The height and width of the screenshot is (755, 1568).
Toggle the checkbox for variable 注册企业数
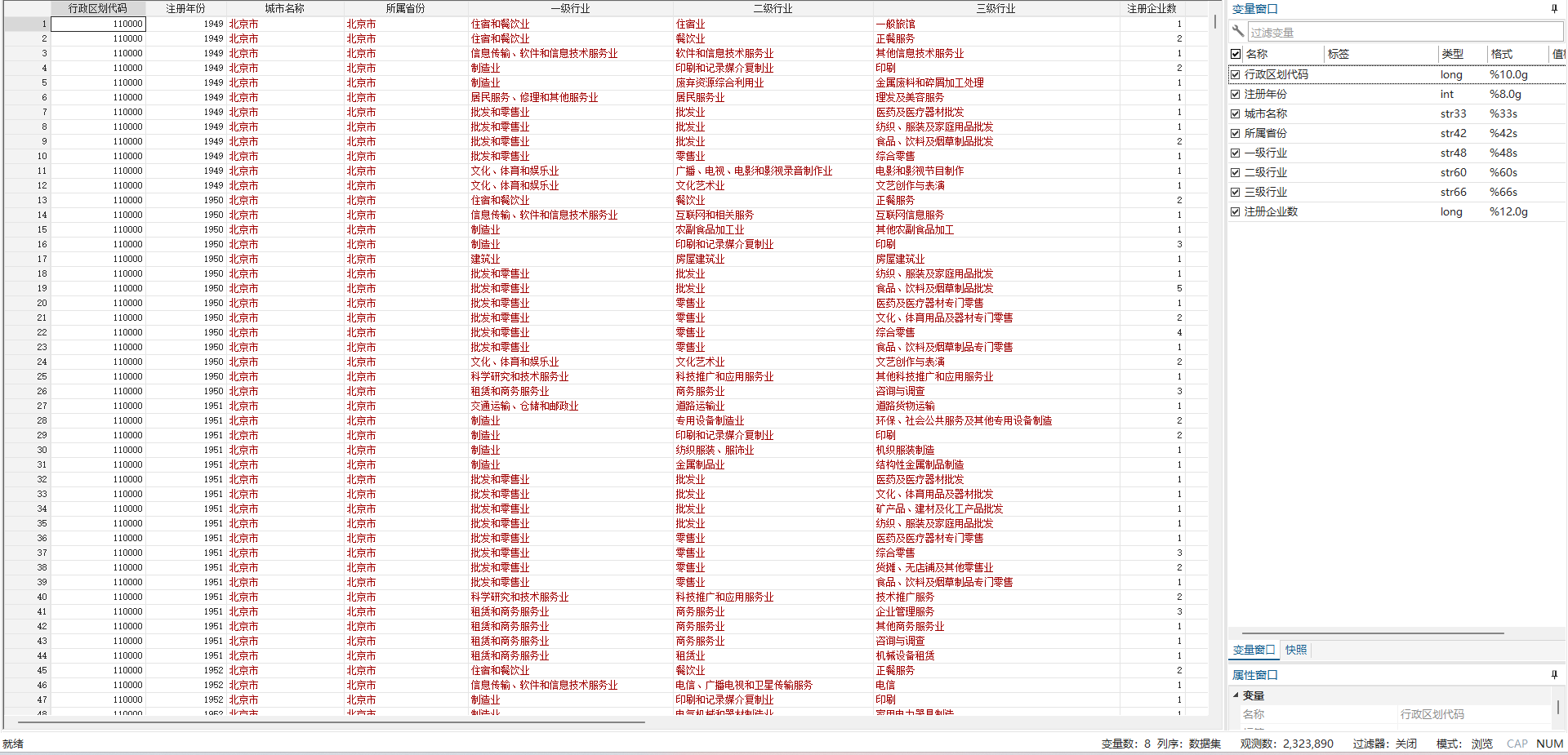tap(1236, 211)
